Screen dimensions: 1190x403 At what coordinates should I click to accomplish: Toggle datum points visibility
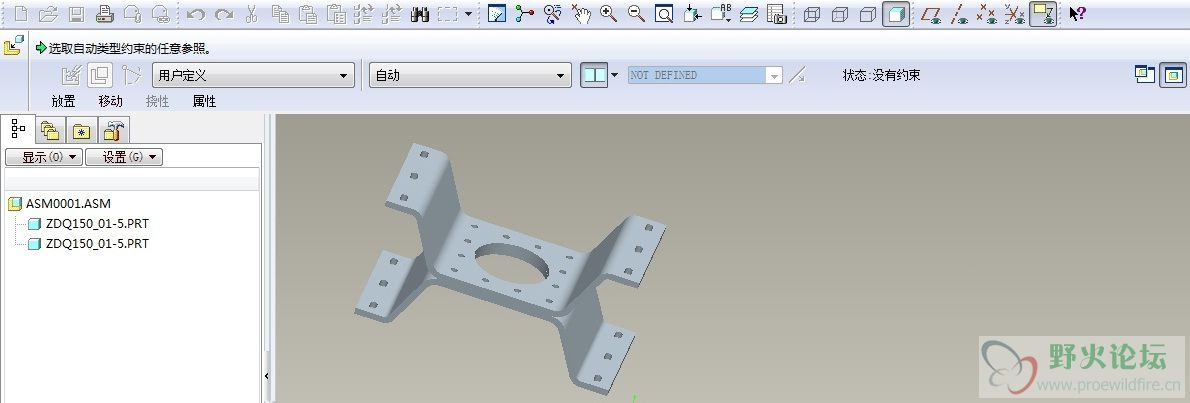coord(987,14)
